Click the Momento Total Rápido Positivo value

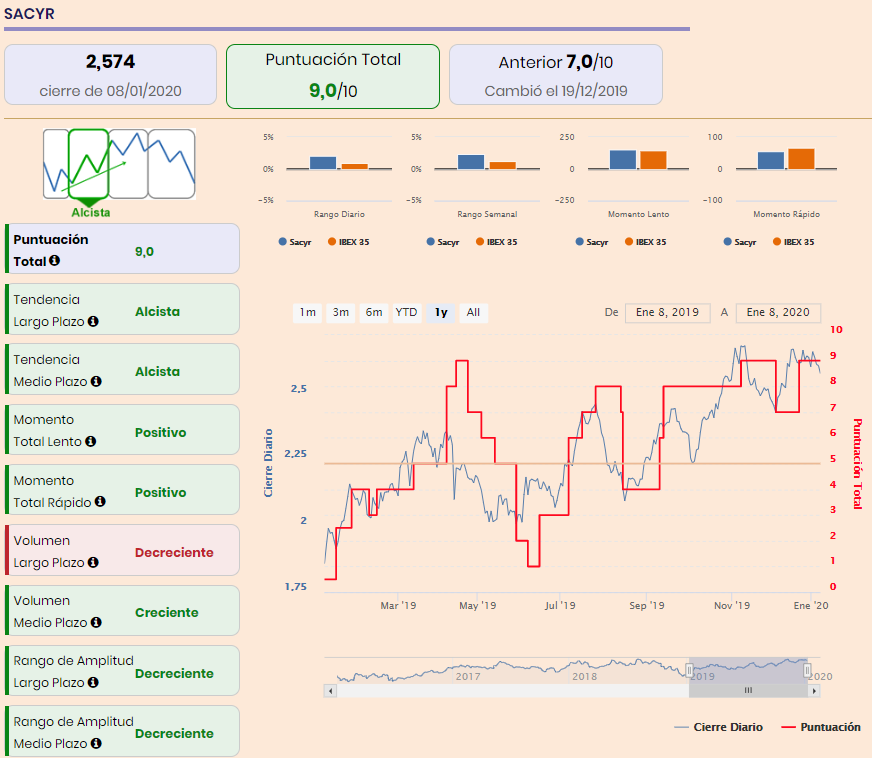tap(160, 492)
